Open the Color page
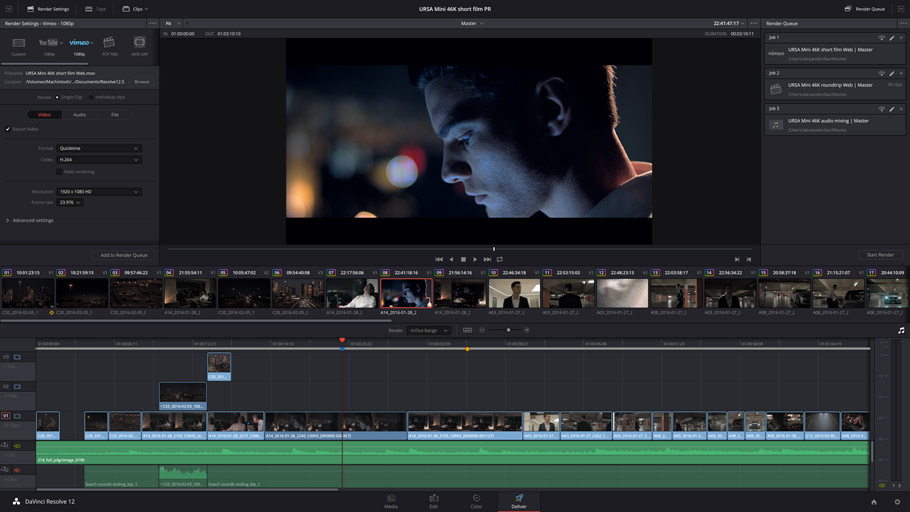 [476, 499]
